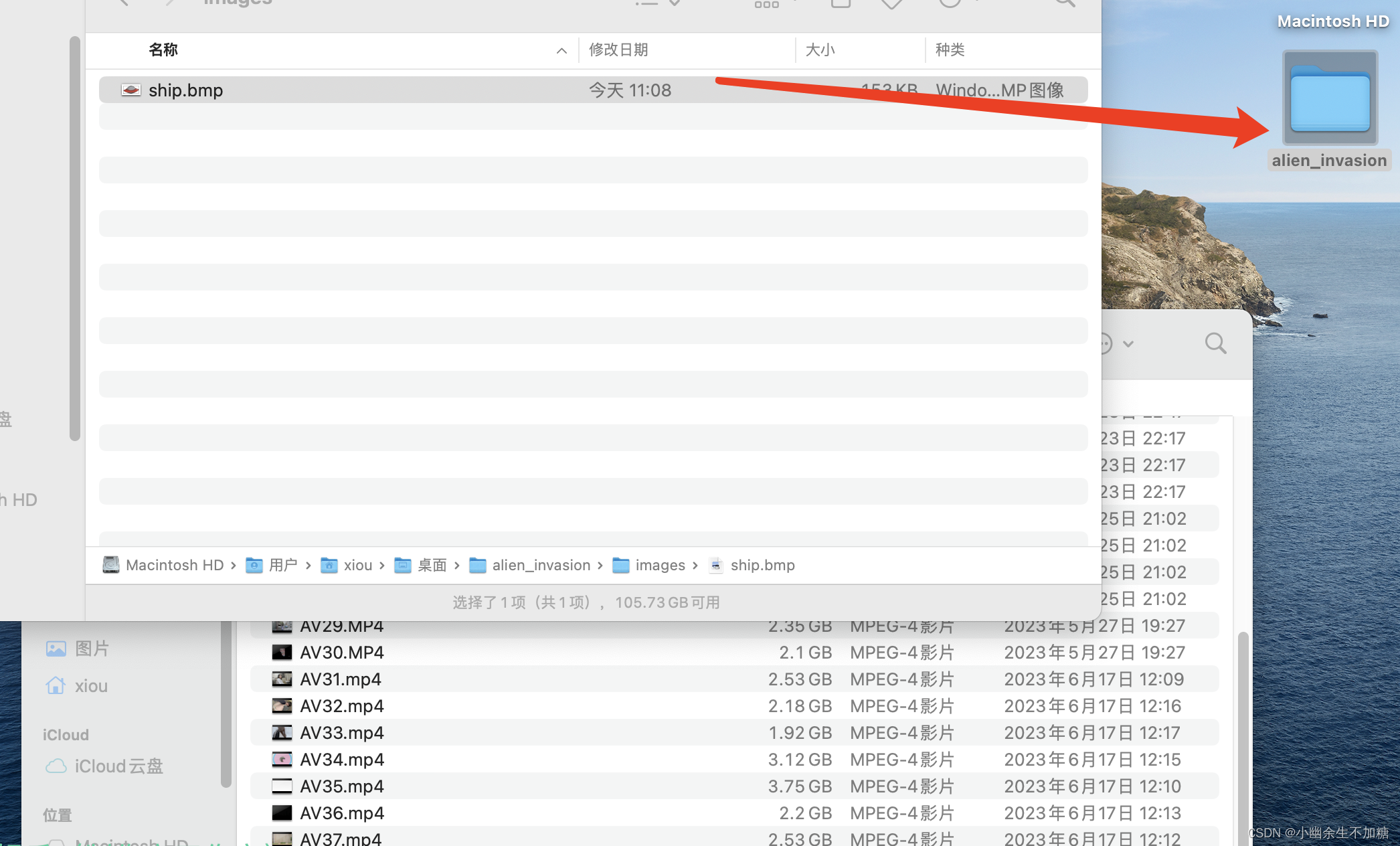Viewport: 1400px width, 846px height.
Task: Click the iCloud cloud icon in sidebar
Action: (x=56, y=766)
